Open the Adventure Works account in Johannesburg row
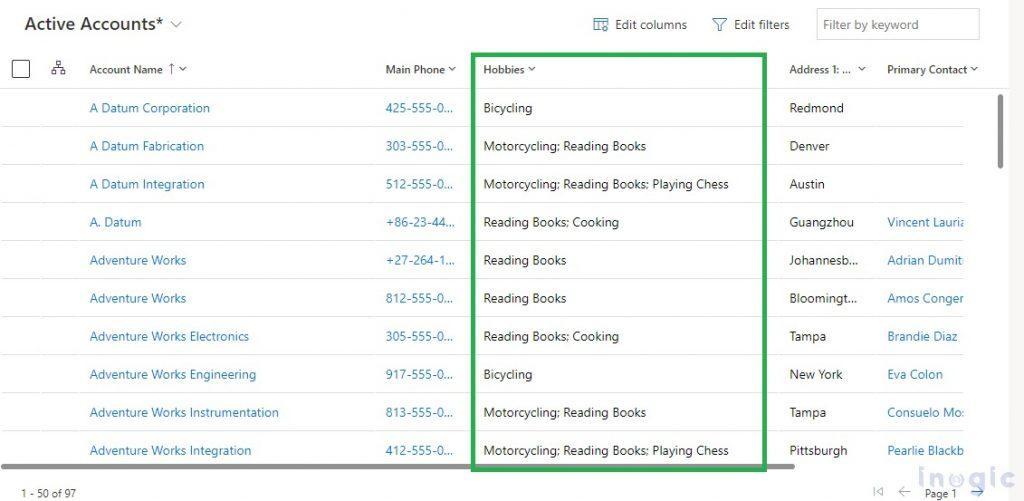1024x501 pixels. point(138,260)
